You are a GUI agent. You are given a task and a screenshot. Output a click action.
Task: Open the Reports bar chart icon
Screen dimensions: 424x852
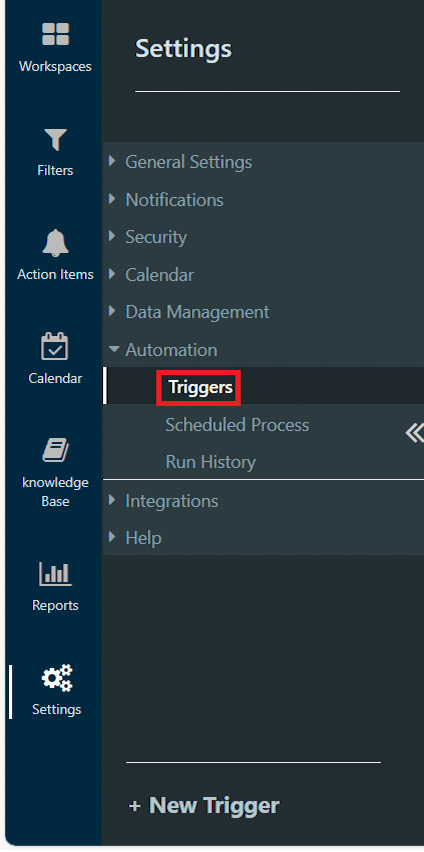(x=55, y=574)
